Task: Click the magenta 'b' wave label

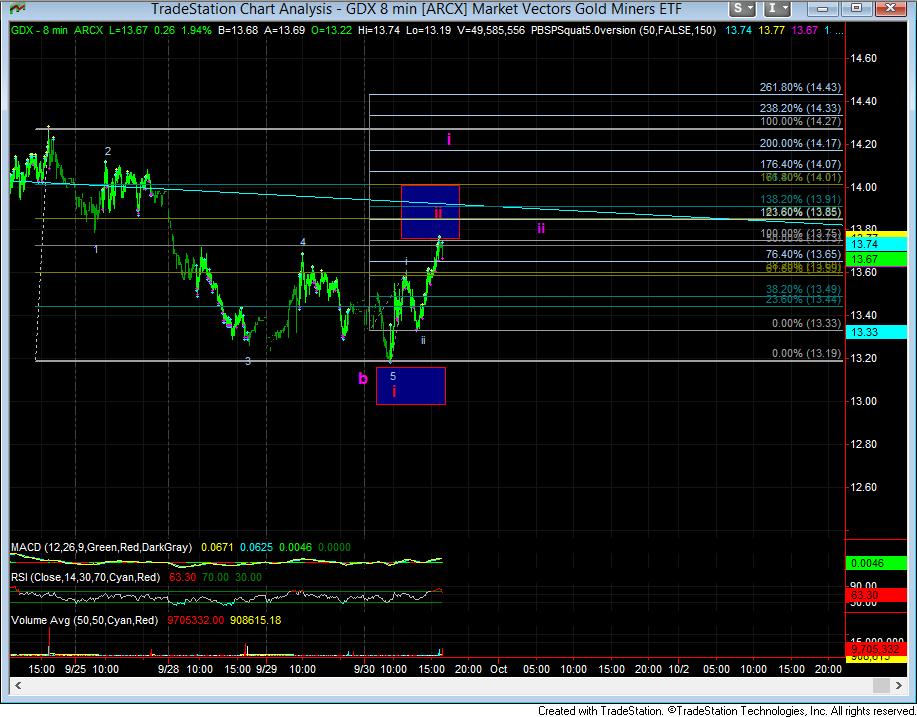Action: pos(363,378)
